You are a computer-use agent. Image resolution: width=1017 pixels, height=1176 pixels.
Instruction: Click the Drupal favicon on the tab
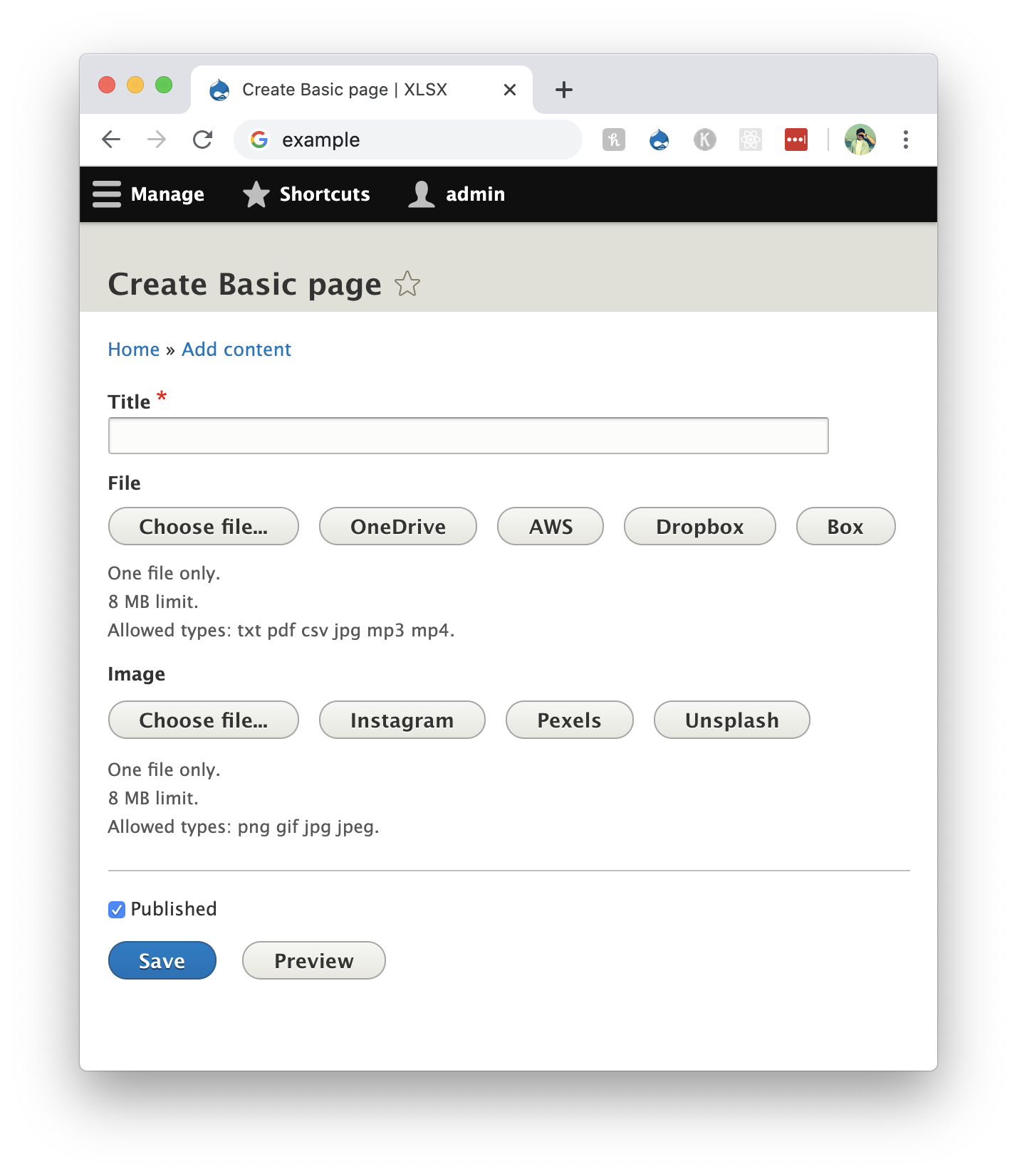coord(219,90)
